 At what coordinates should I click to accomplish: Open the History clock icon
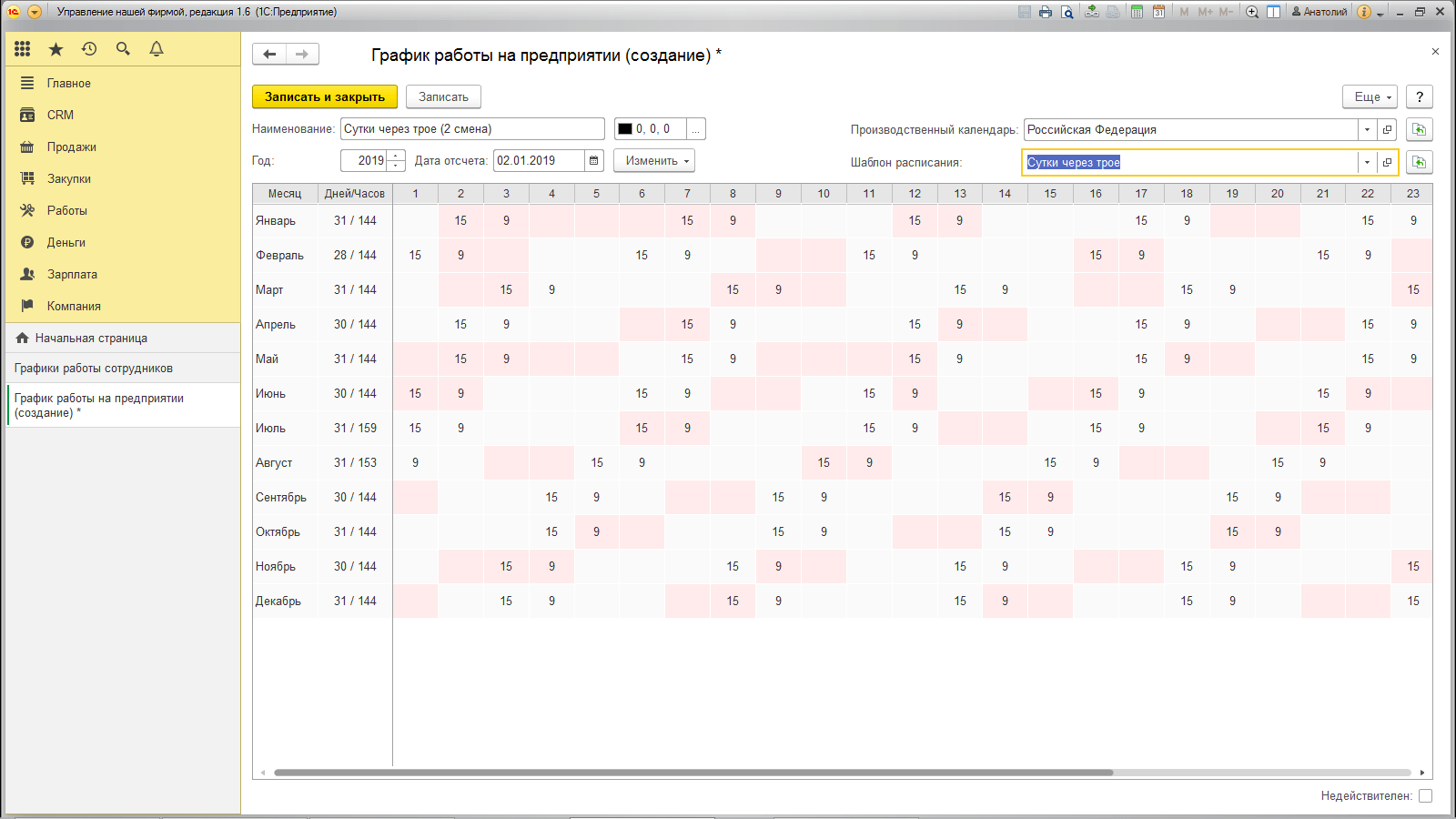click(89, 49)
